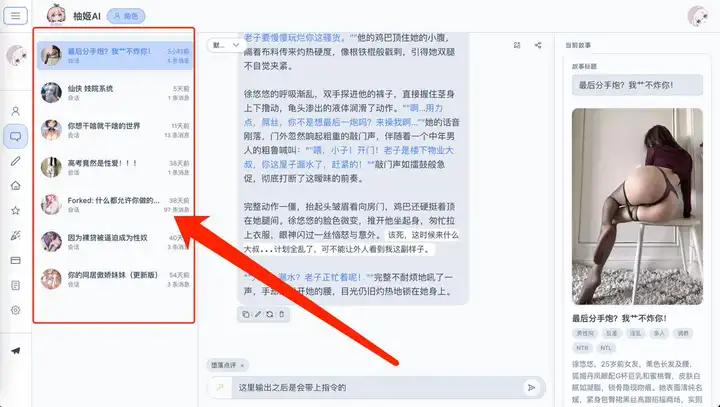
Task: Copy the message using the copy icon
Action: (245, 314)
